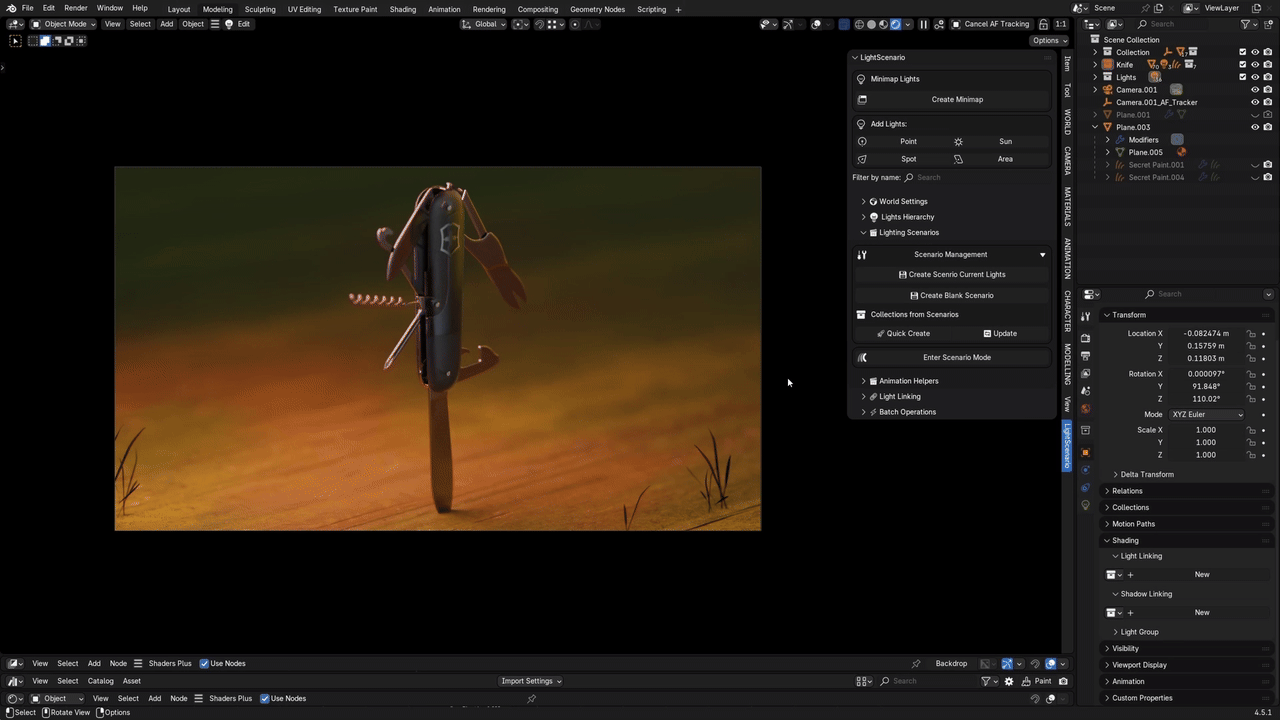Expand the World Settings section
This screenshot has height=720, width=1280.
(x=863, y=201)
